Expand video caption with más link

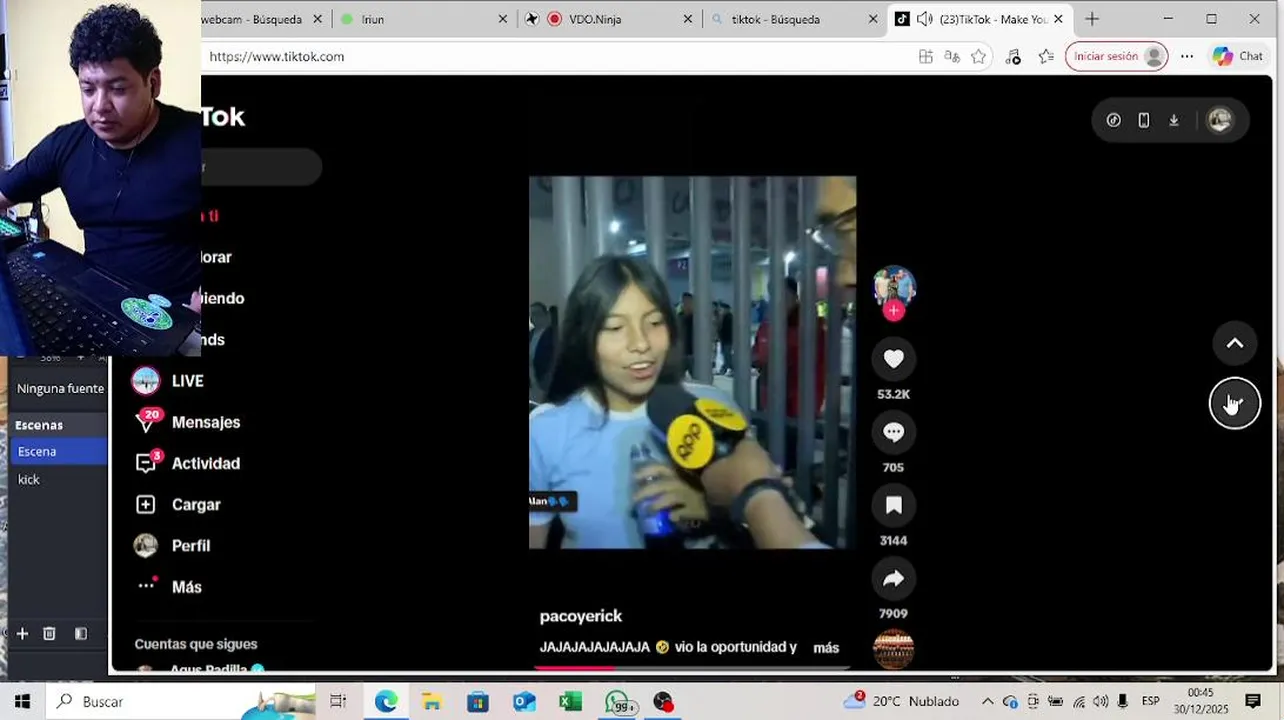tap(826, 648)
